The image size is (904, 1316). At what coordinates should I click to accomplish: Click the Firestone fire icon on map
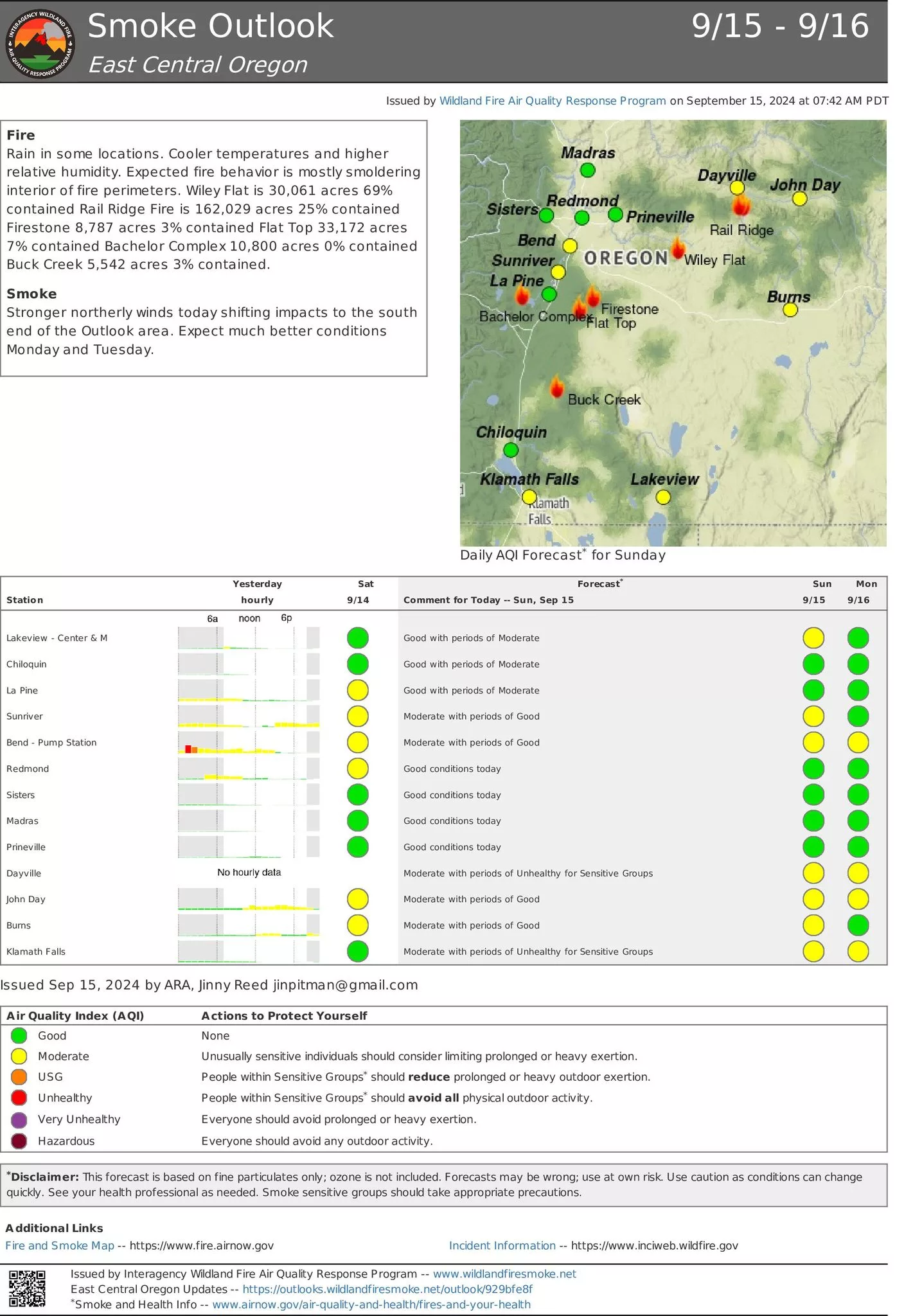(593, 296)
